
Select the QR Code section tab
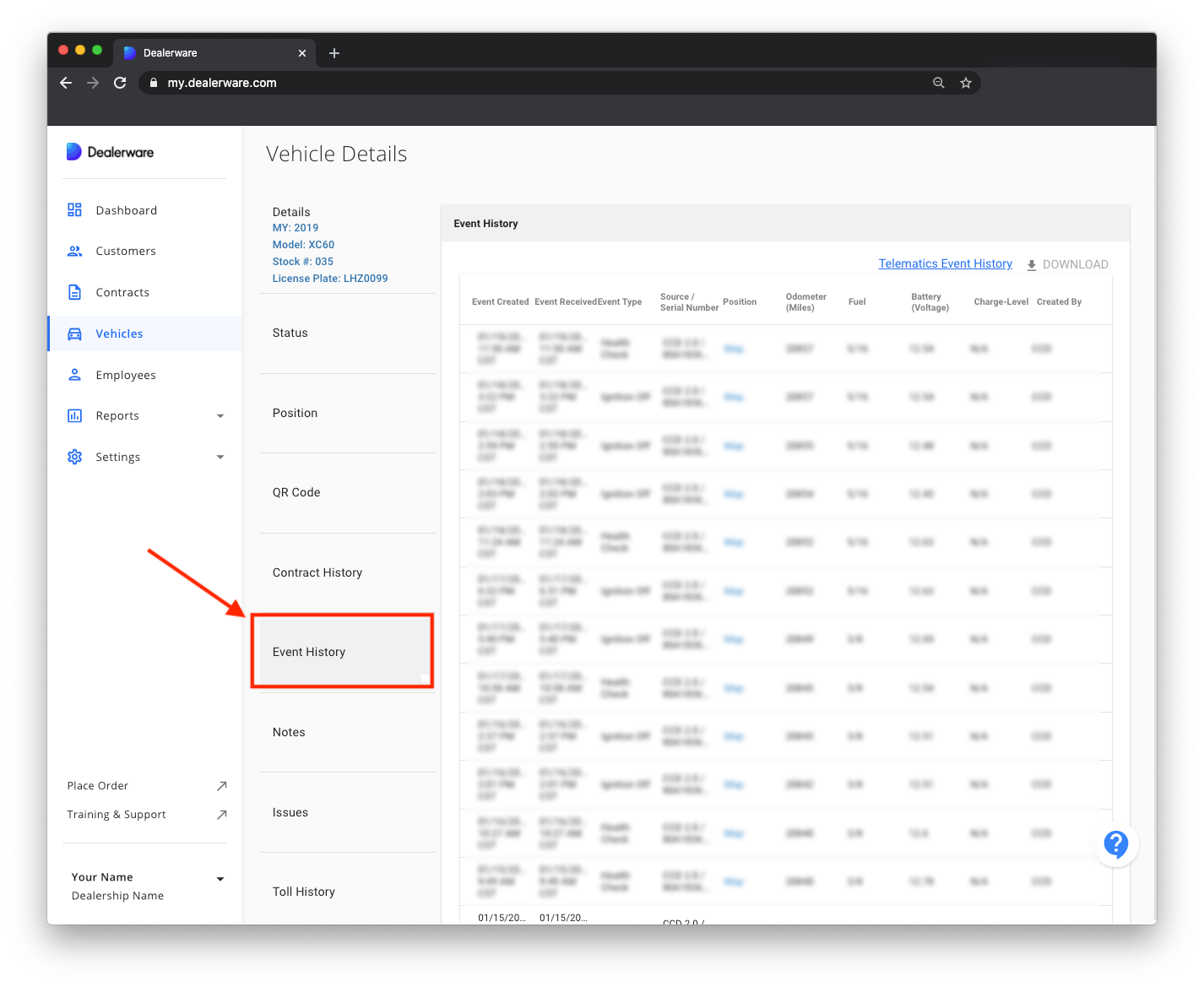[x=347, y=492]
